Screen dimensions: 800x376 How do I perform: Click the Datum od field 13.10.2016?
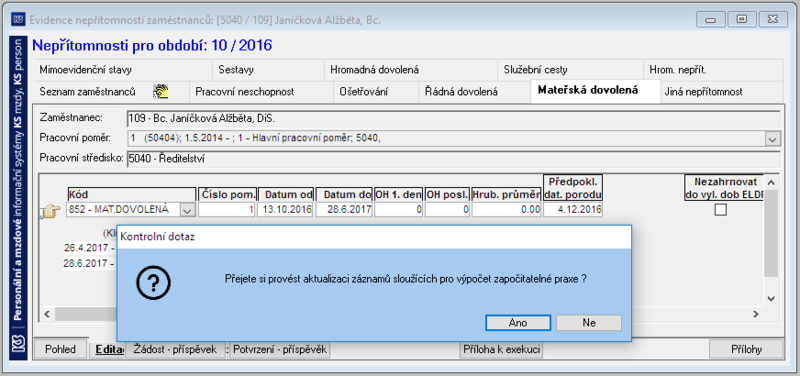coord(285,210)
